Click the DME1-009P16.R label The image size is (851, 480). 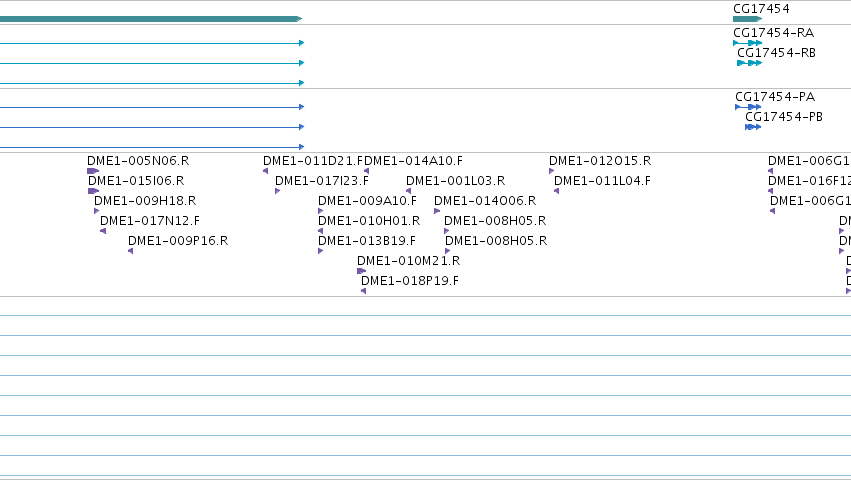click(x=178, y=241)
